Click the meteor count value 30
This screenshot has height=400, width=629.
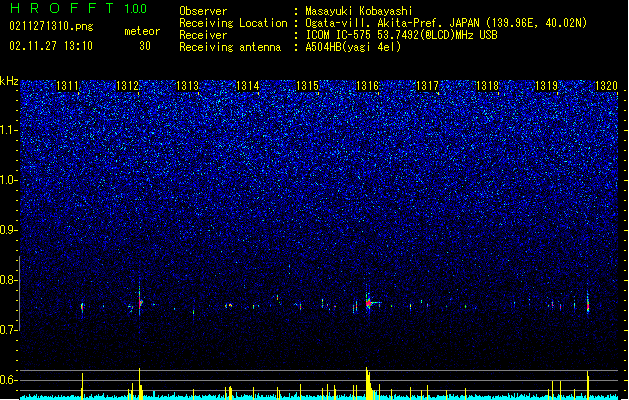point(145,46)
